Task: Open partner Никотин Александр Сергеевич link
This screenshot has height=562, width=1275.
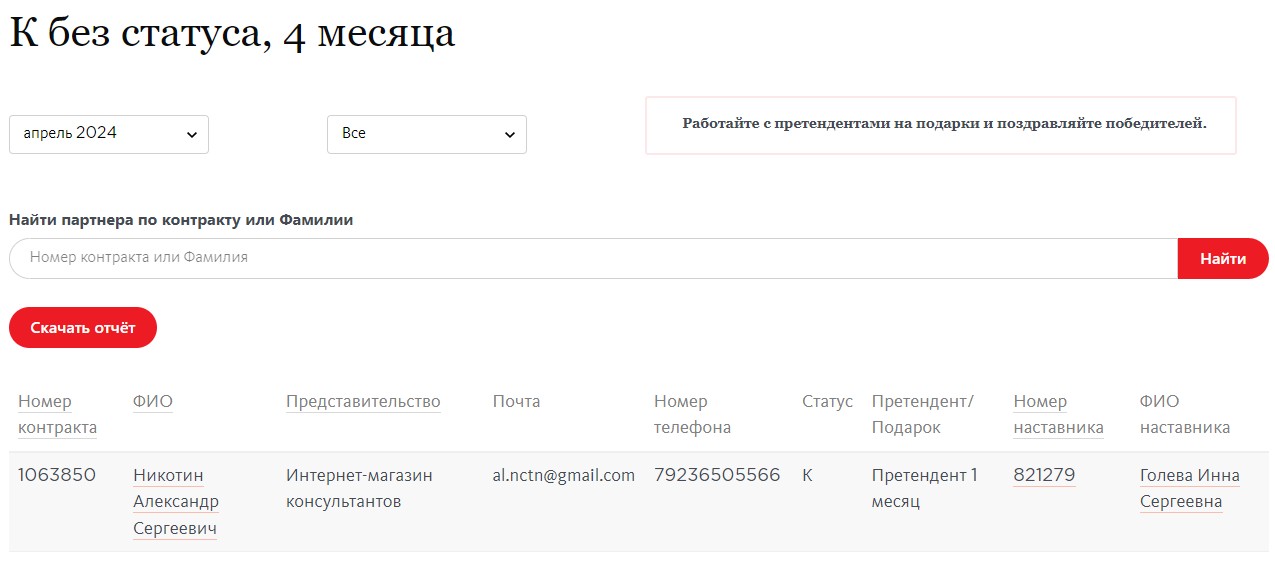Action: tap(175, 501)
